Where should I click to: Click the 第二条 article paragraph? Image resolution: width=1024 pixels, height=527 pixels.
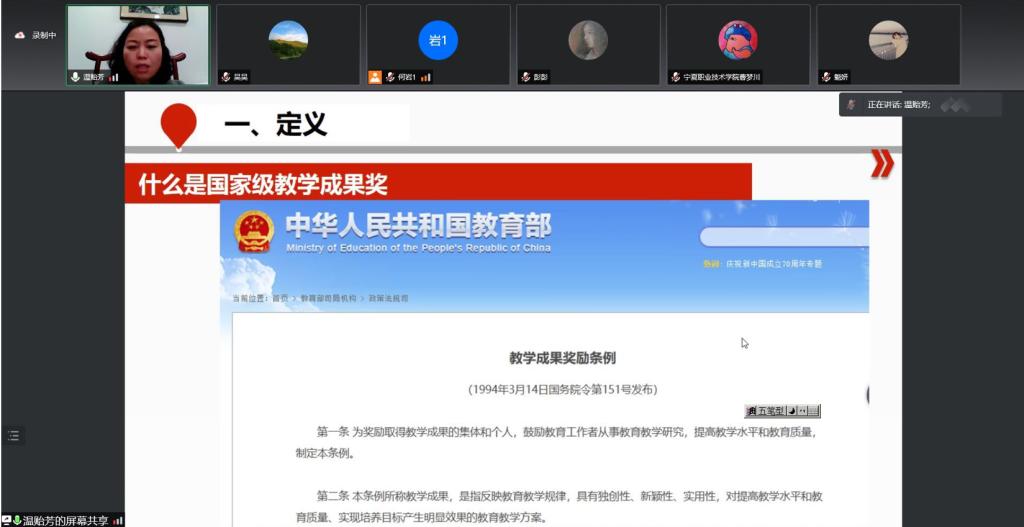558,507
